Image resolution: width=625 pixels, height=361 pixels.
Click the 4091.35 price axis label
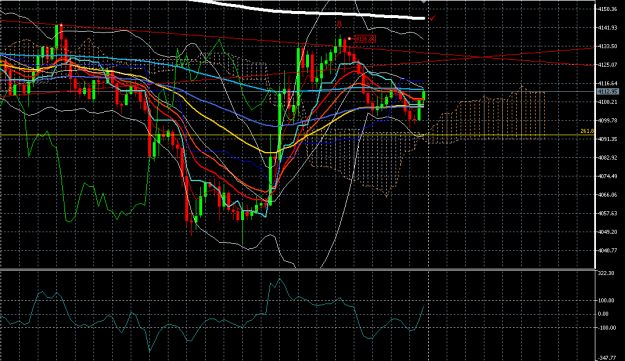(607, 139)
